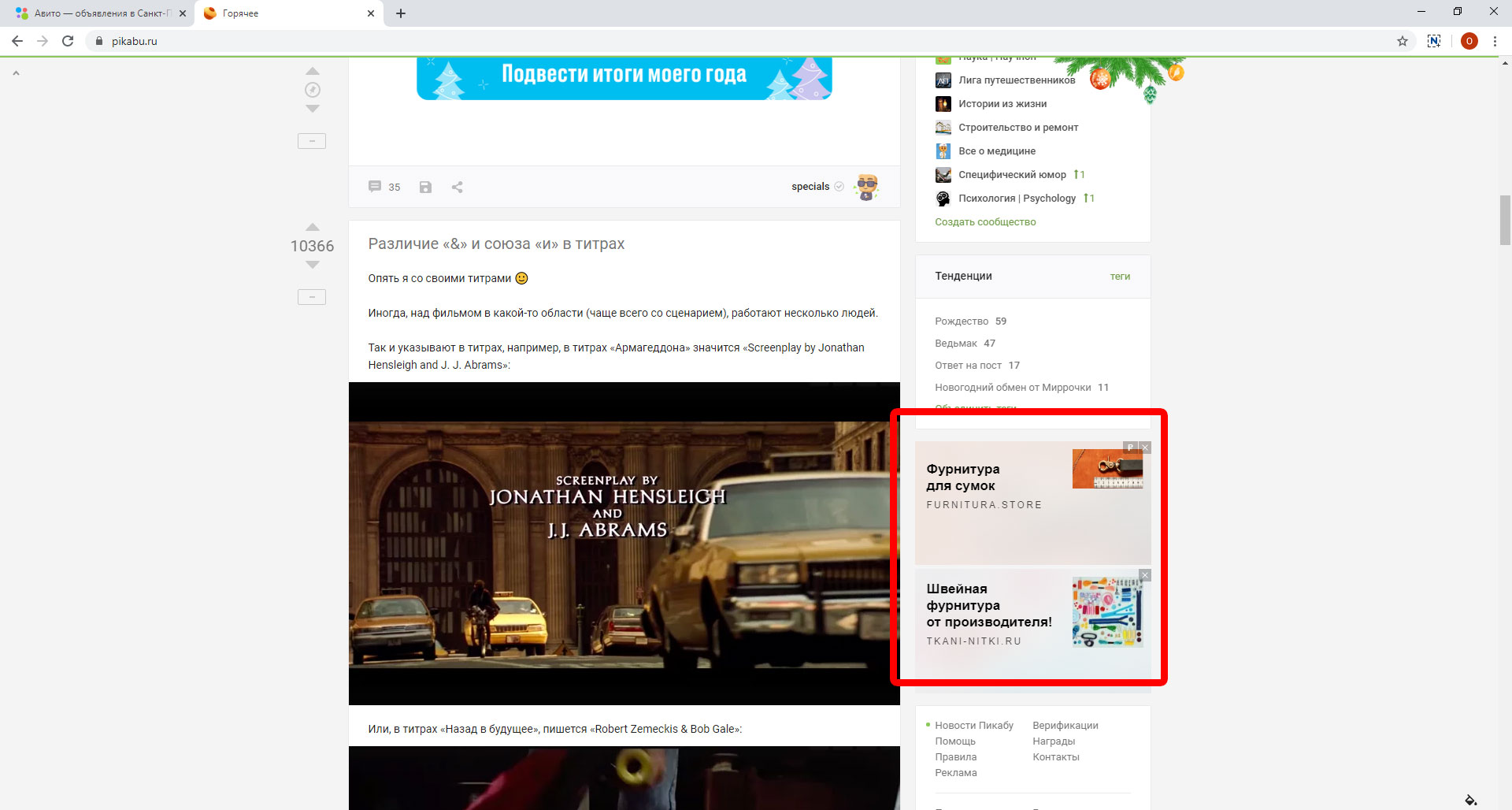Click the Все о медицине community icon

tap(943, 151)
